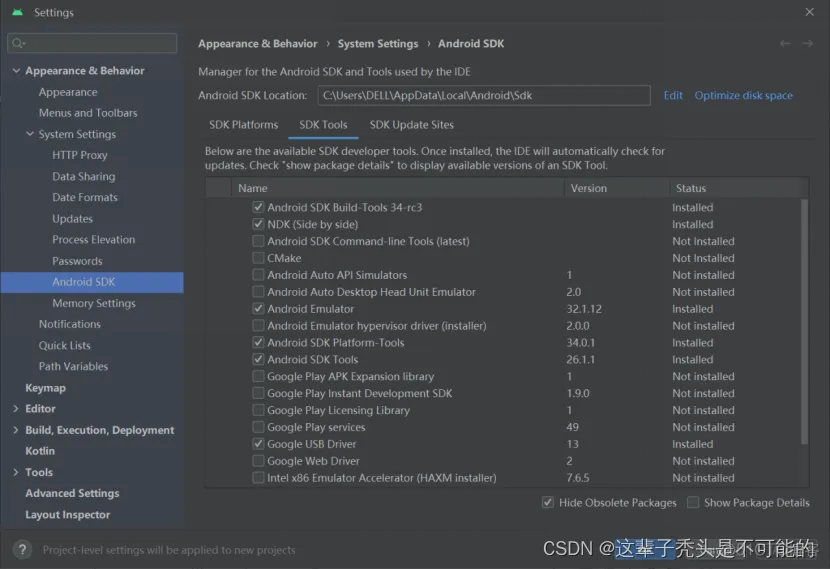The image size is (830, 569).
Task: Toggle Hide Obsolete Packages checkbox
Action: pyautogui.click(x=548, y=502)
